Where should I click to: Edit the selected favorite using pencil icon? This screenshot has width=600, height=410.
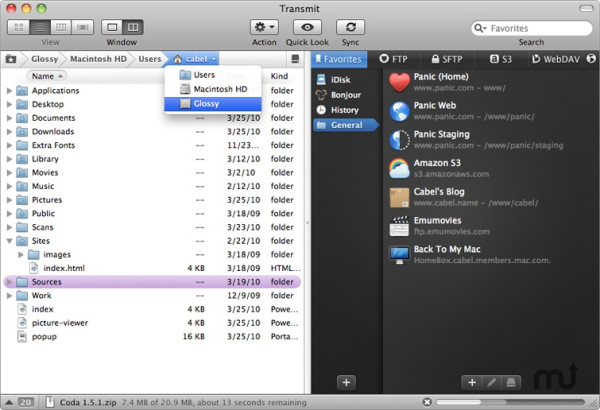coord(491,382)
